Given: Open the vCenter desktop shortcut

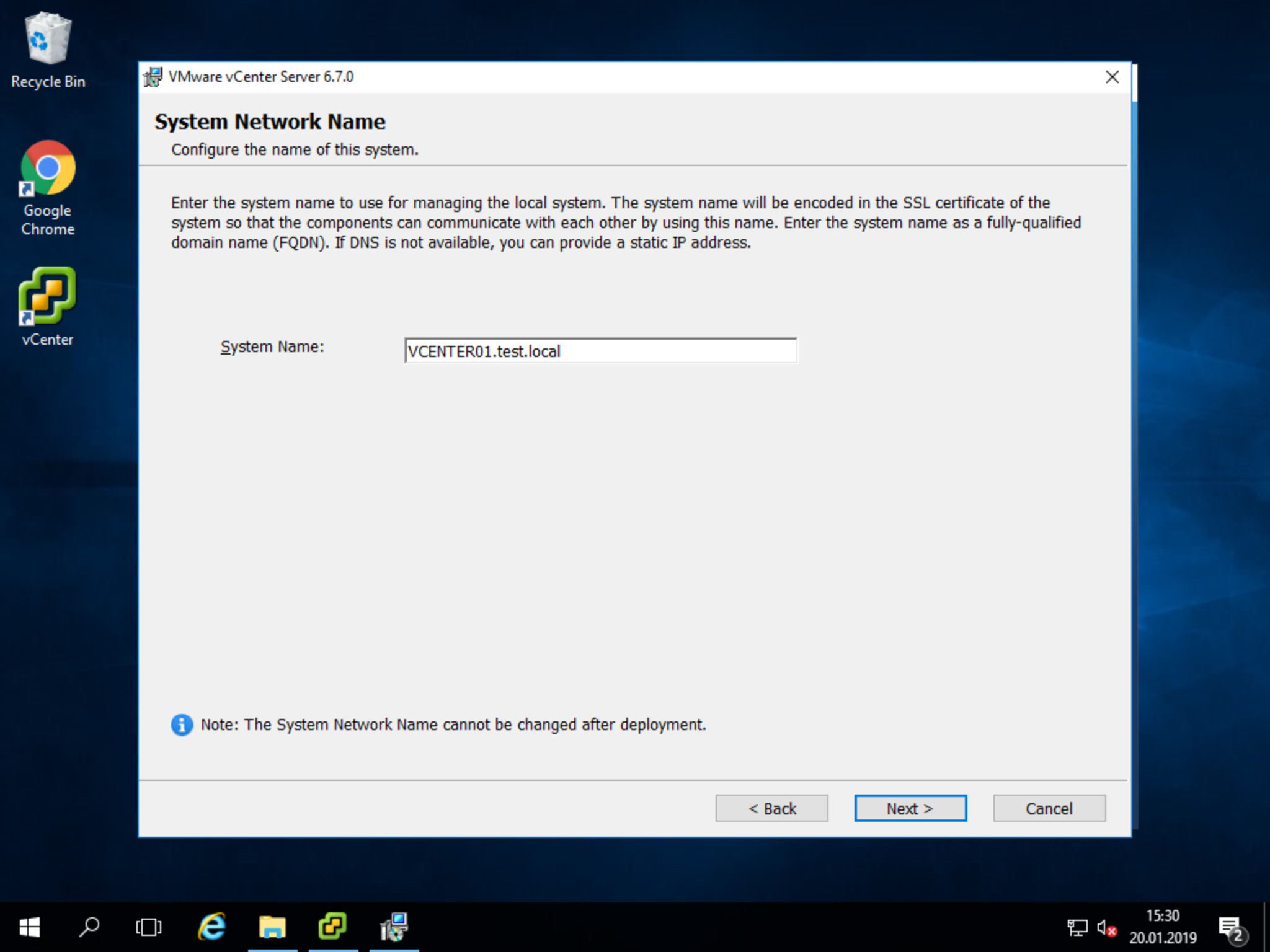Looking at the screenshot, I should pyautogui.click(x=48, y=306).
